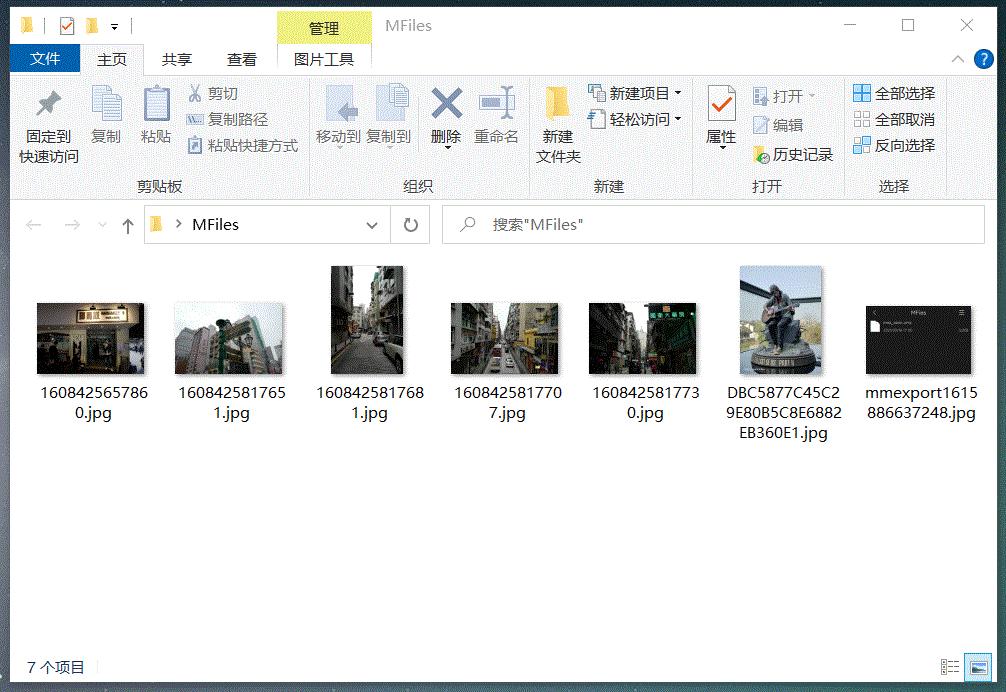Click the Rename (重命名) icon
Viewport: 1006px width, 692px height.
[x=497, y=103]
